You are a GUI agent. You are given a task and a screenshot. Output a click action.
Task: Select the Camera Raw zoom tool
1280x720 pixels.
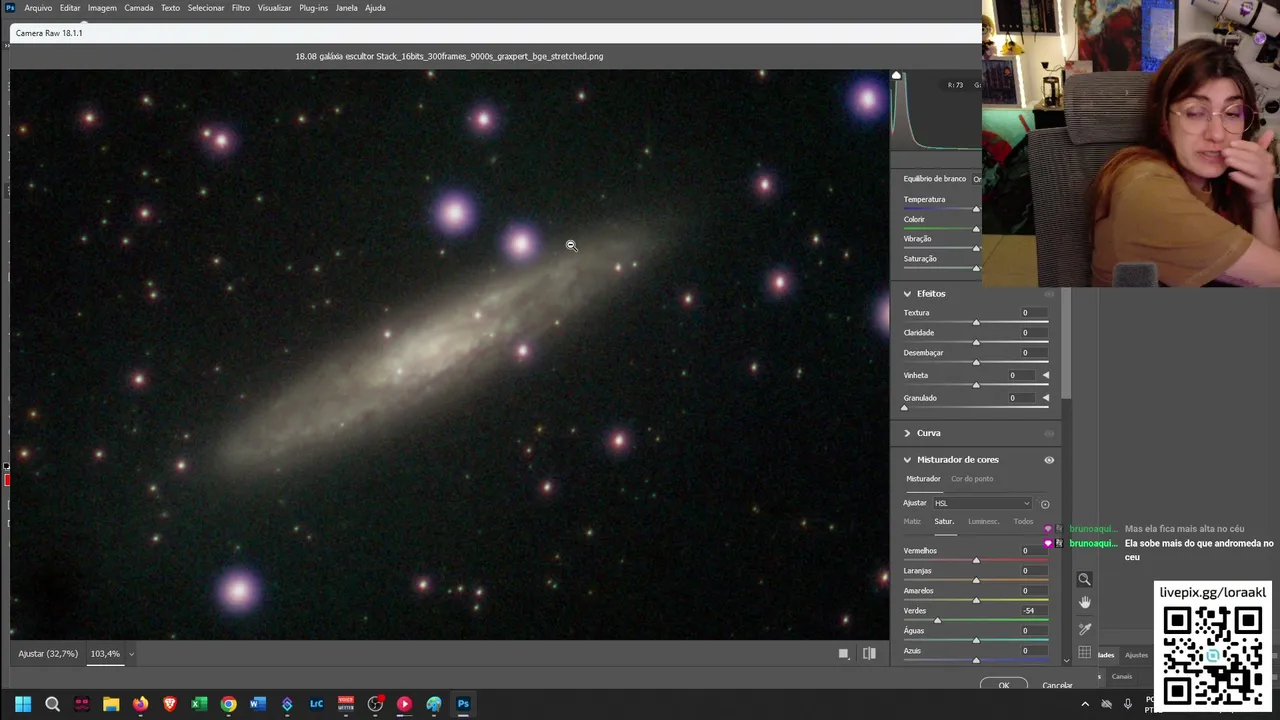coord(1084,579)
